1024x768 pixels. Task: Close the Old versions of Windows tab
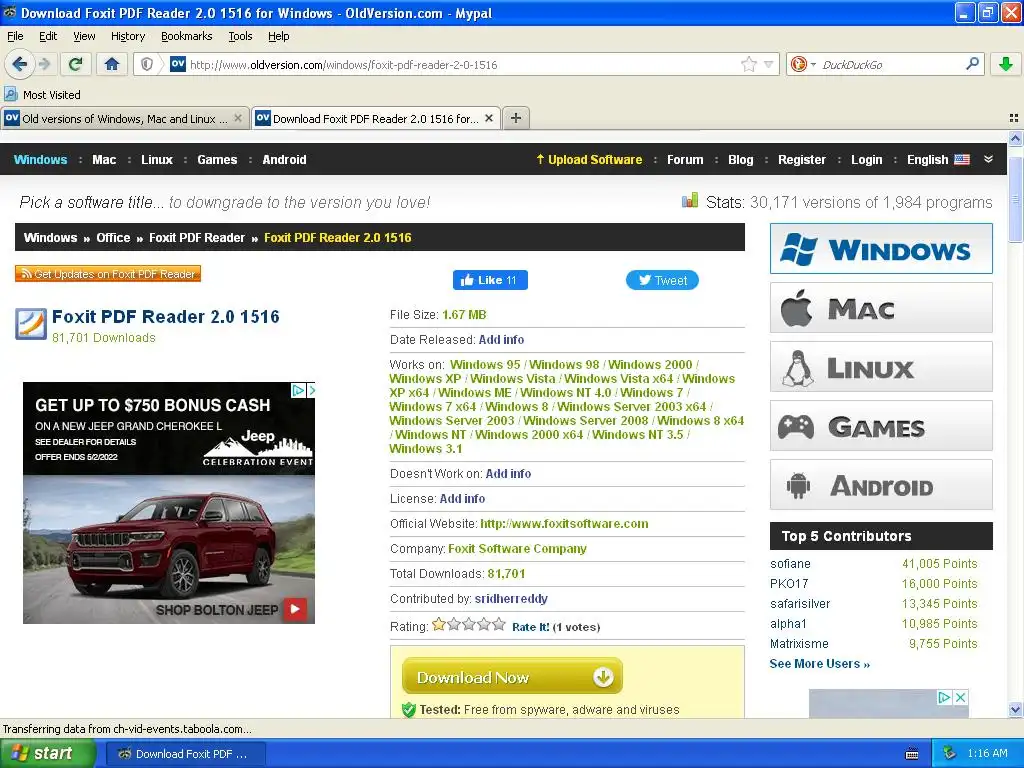pyautogui.click(x=238, y=118)
